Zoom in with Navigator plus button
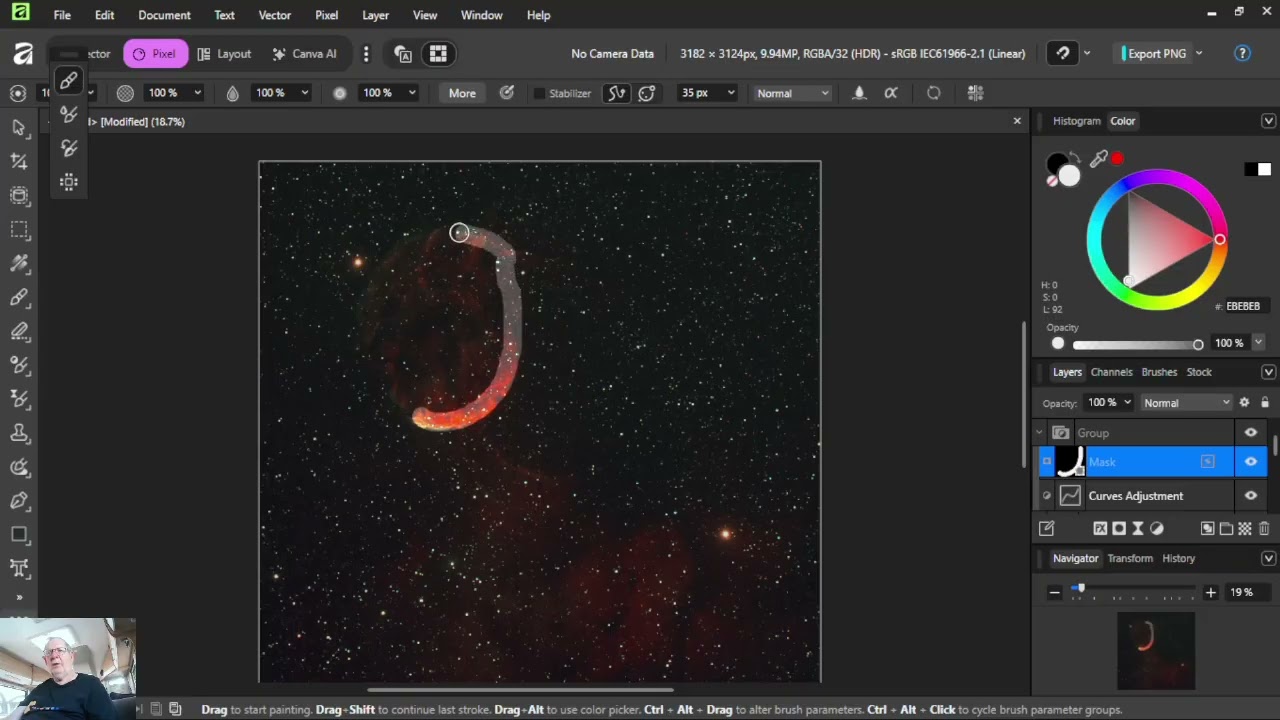1280x720 pixels. click(x=1210, y=592)
